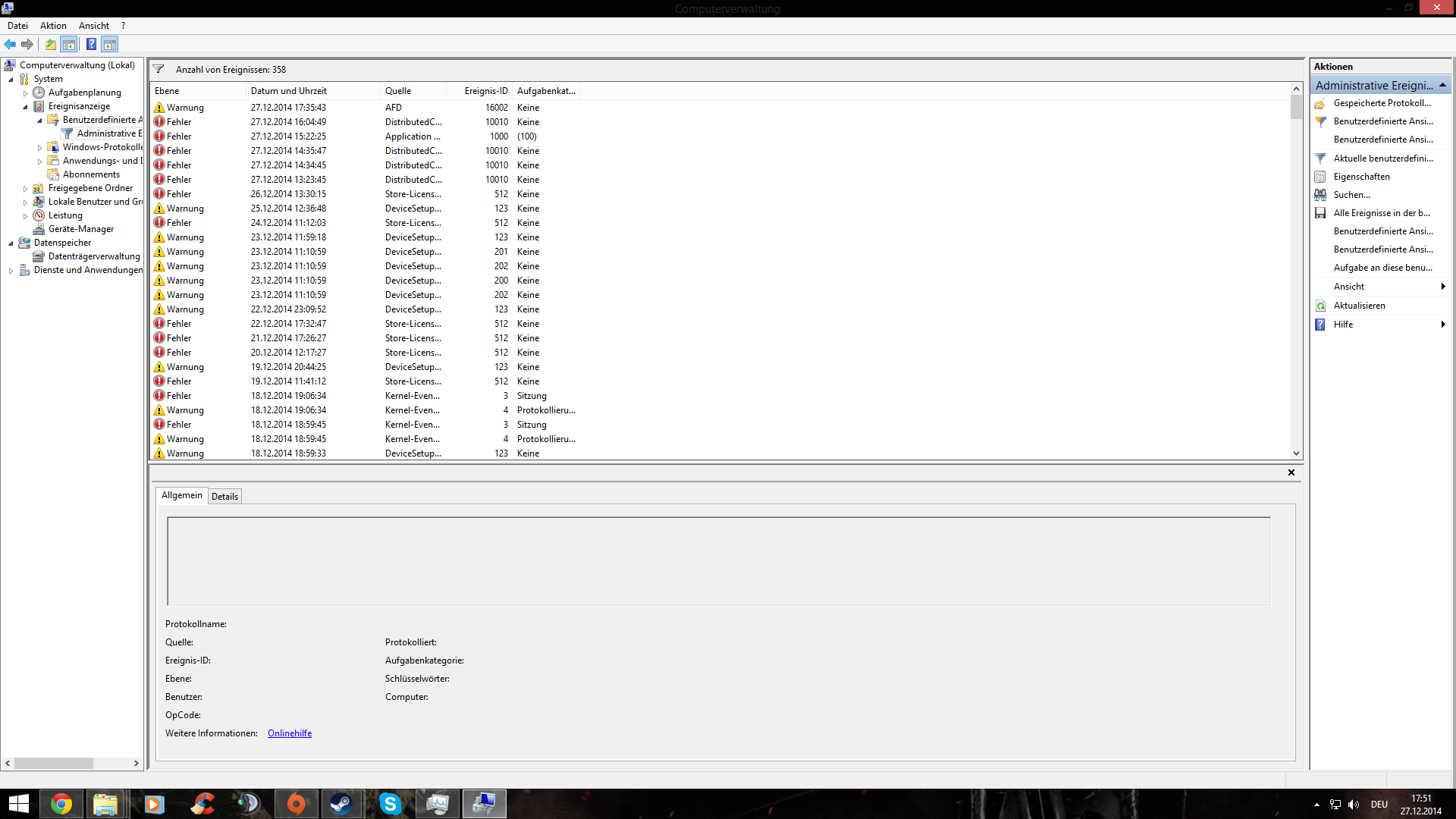Toggle console tree visibility toolbar button
This screenshot has height=819, width=1456.
pyautogui.click(x=69, y=44)
